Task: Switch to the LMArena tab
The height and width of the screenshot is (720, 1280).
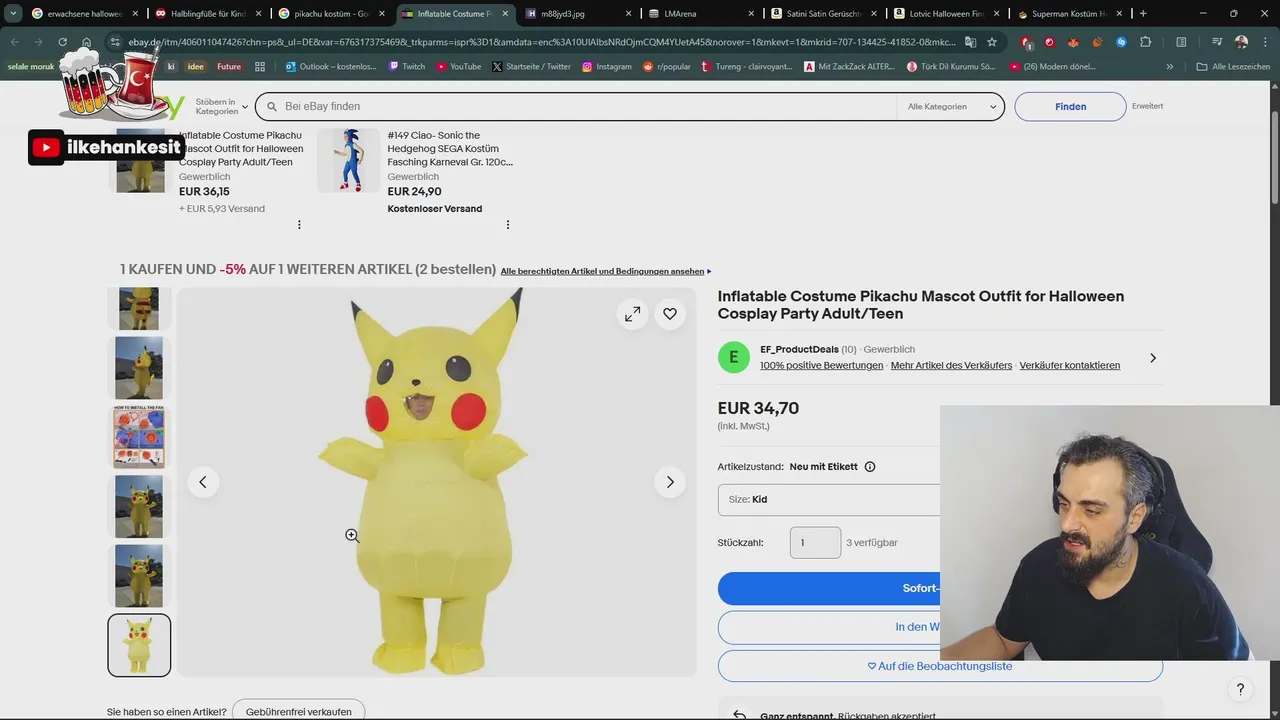Action: (701, 14)
